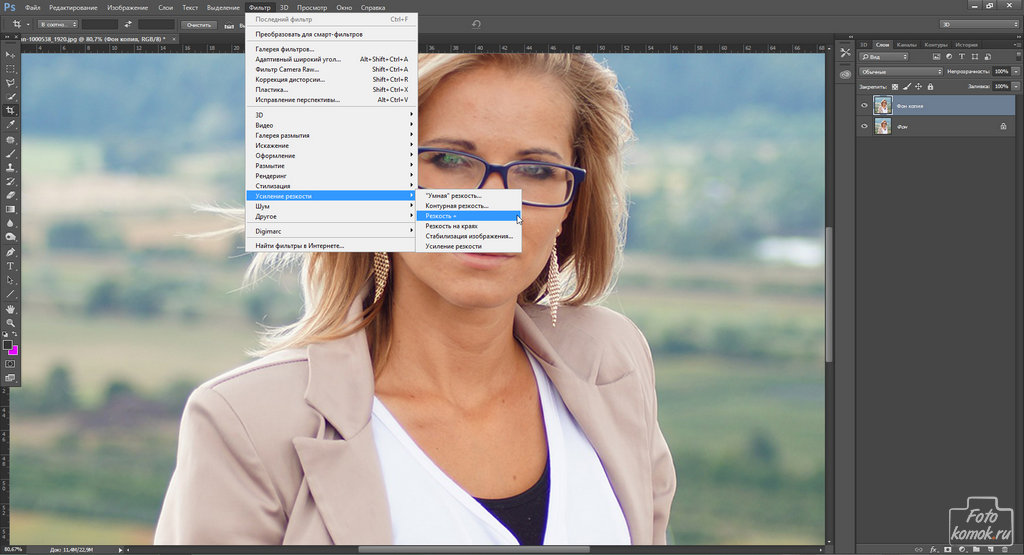Viewport: 1024px width, 555px height.
Task: Select the Line shape tool
Action: pos(10,294)
